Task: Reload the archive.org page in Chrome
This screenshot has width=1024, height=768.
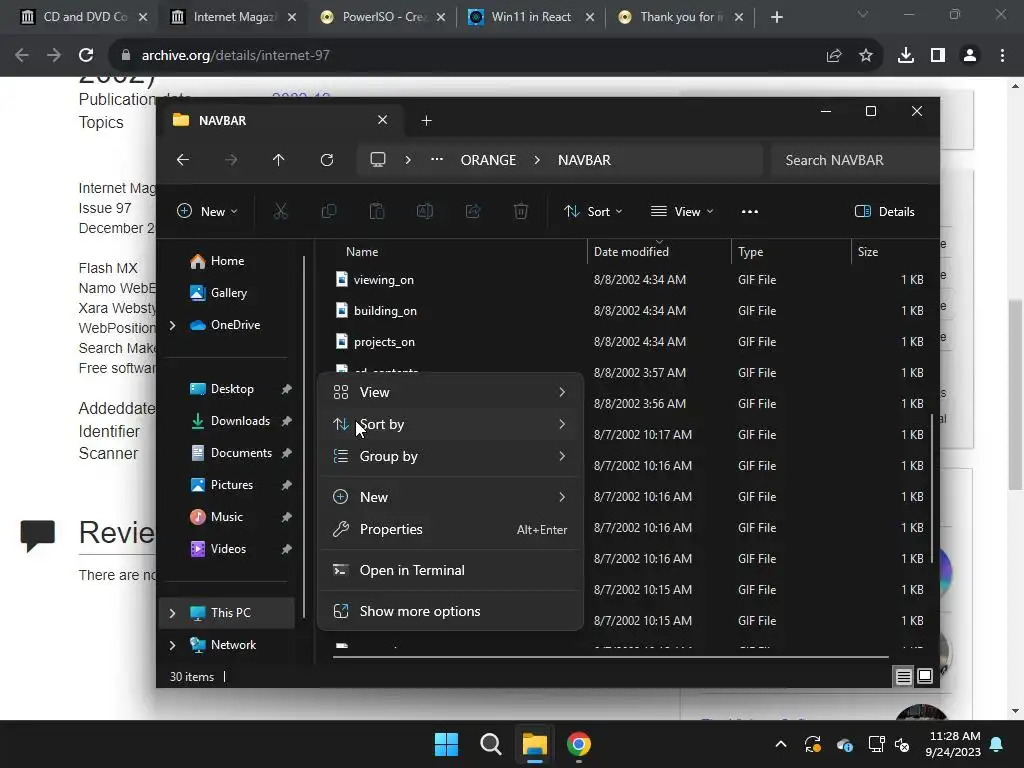Action: (86, 56)
